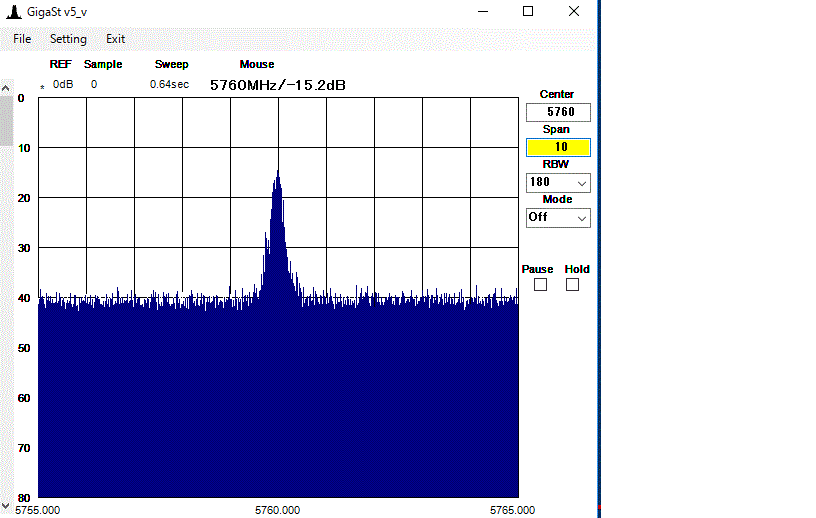Viewport: 816px width, 518px height.
Task: Close the GigaSt window
Action: 573,12
